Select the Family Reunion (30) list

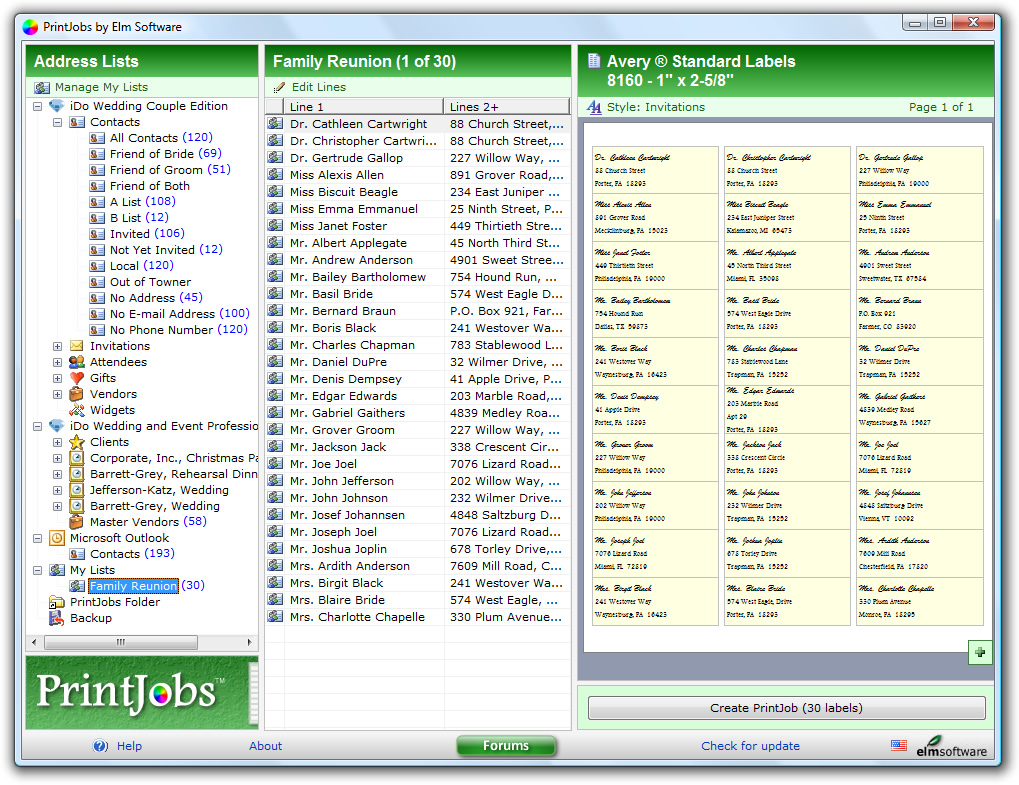point(147,586)
